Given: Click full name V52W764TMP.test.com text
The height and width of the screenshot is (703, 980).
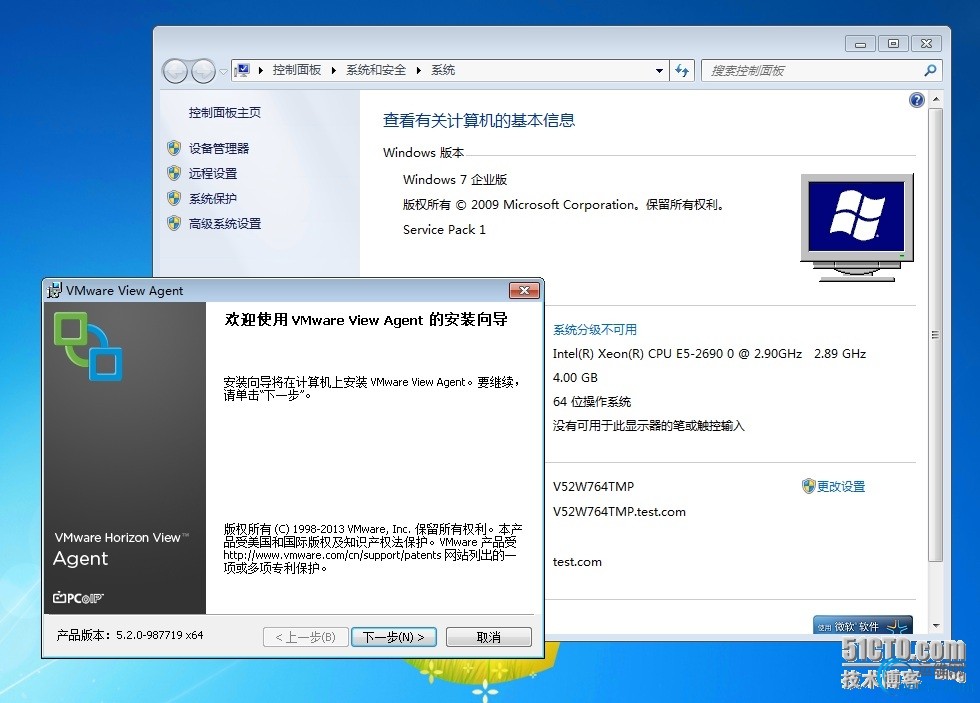Looking at the screenshot, I should point(619,512).
